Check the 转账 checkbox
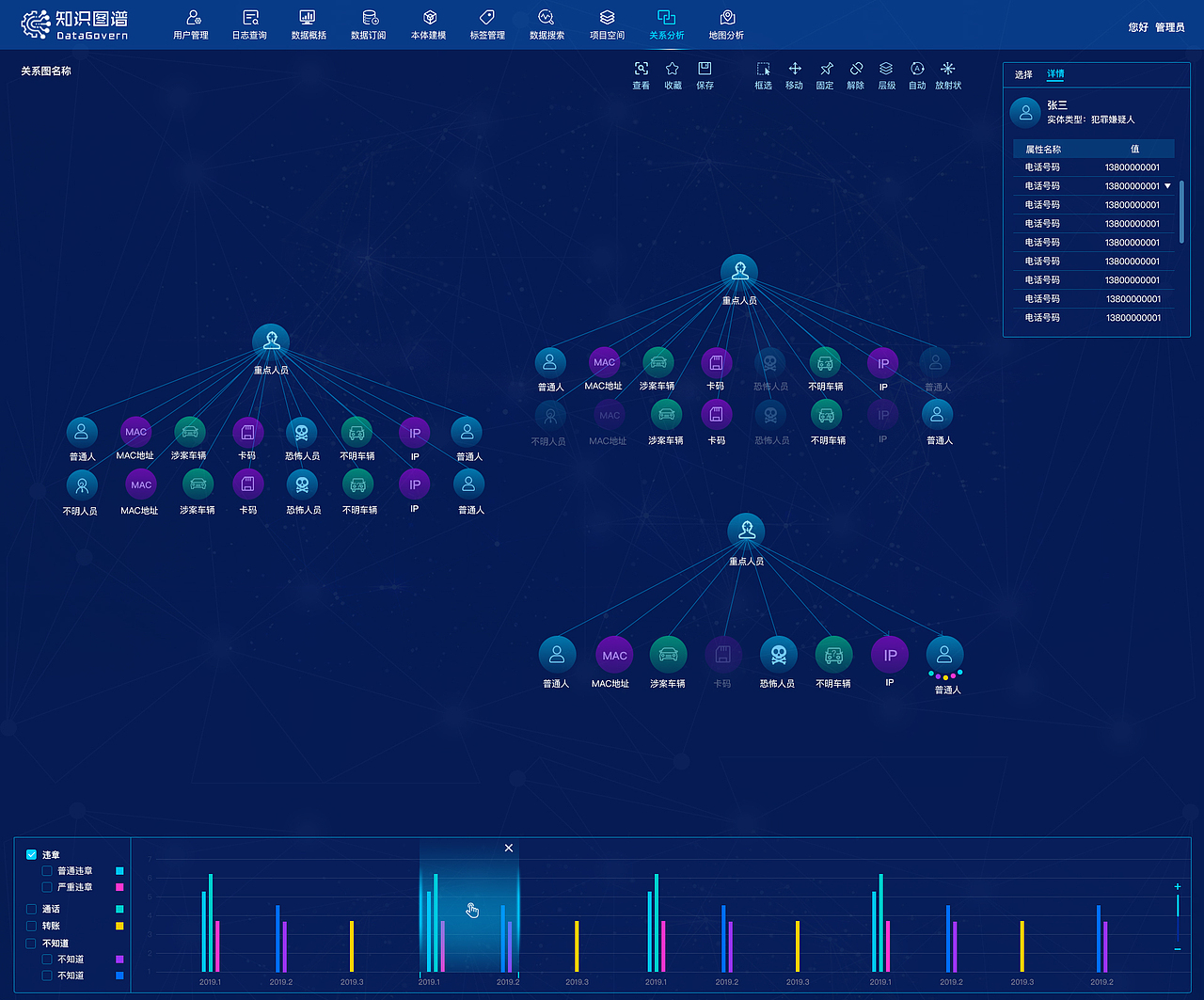The width and height of the screenshot is (1204, 1000). point(31,926)
